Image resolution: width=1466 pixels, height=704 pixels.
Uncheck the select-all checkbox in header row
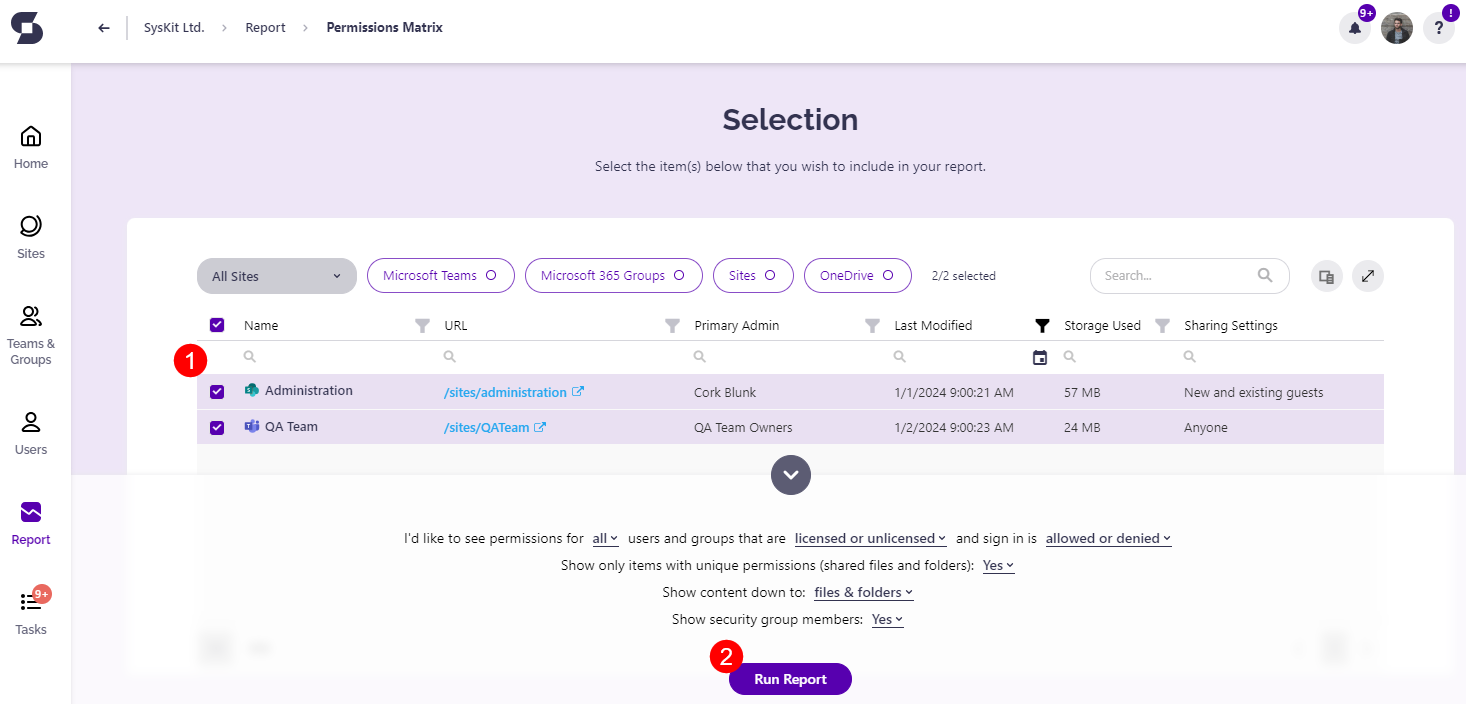[216, 324]
